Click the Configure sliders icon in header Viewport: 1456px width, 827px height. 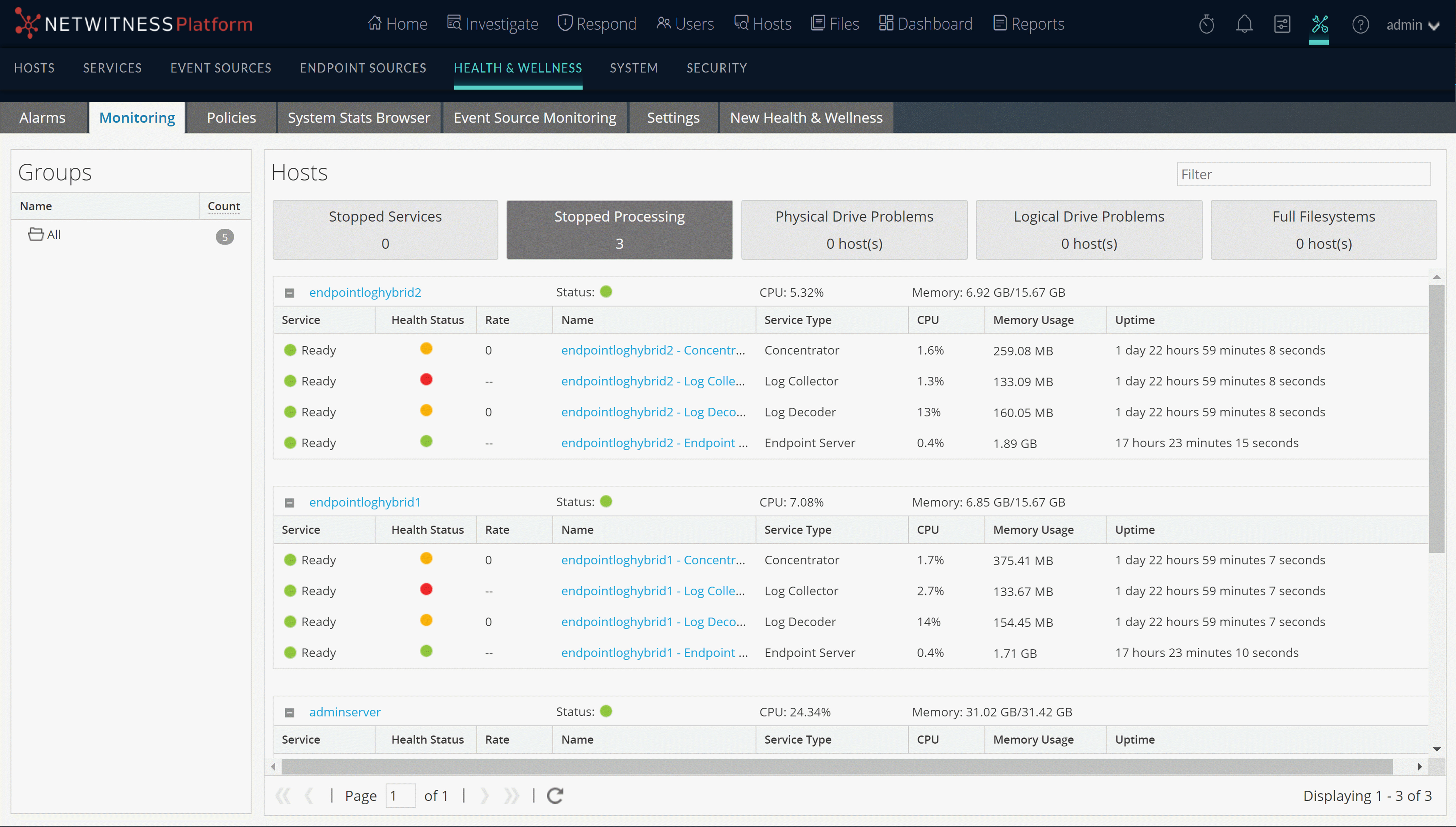[1282, 24]
